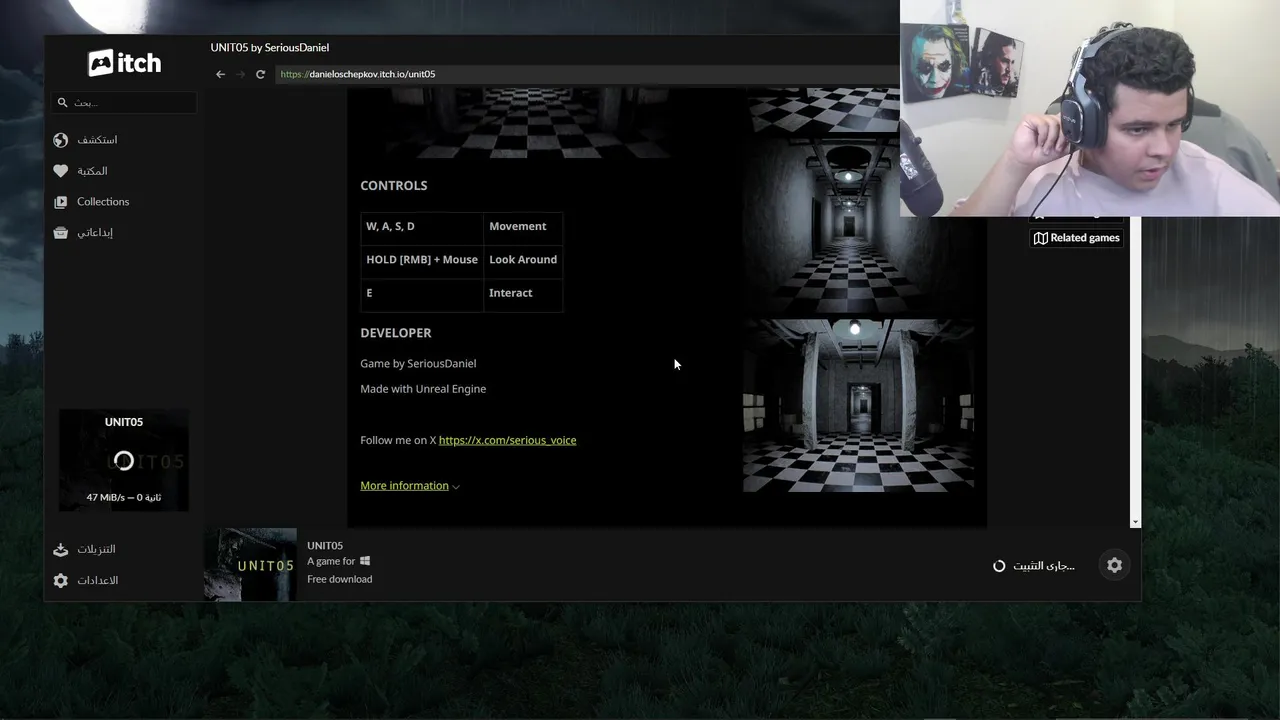Viewport: 1280px width, 720px height.
Task: Click the Movement table cell
Action: pyautogui.click(x=523, y=227)
